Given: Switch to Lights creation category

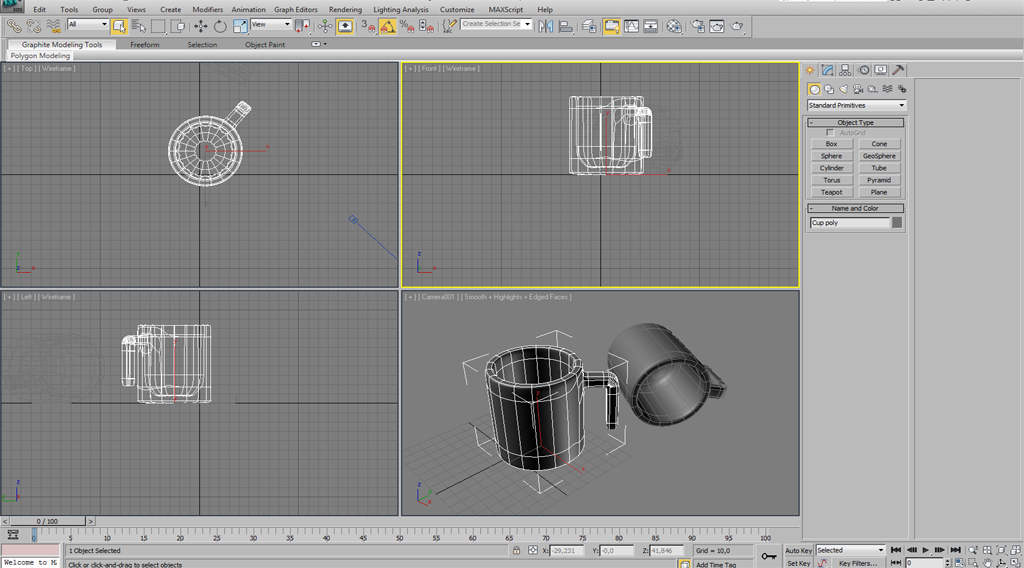Looking at the screenshot, I should click(x=844, y=89).
